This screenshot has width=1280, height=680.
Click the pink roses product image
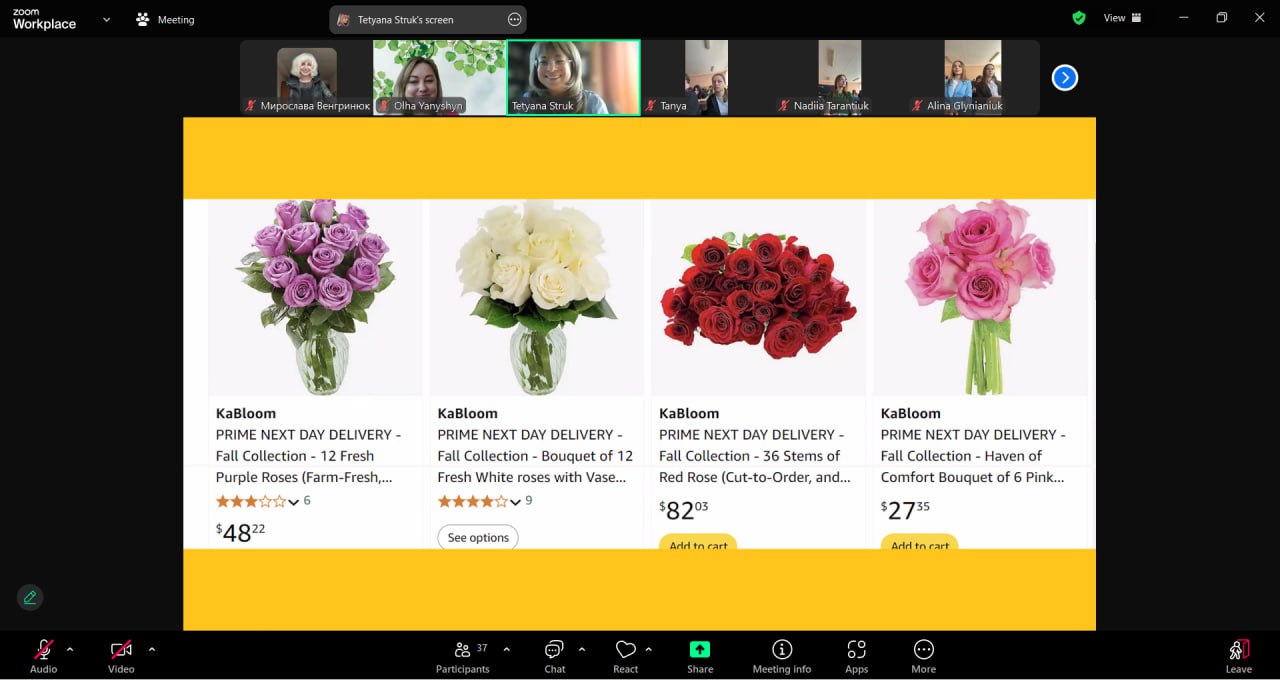(x=980, y=297)
